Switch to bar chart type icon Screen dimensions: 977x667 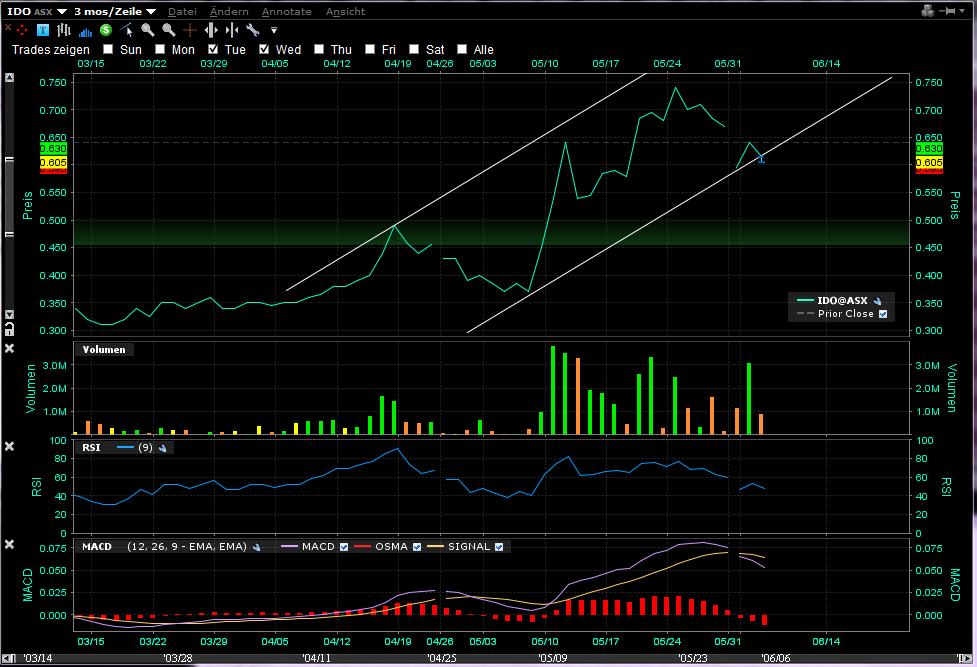[64, 30]
